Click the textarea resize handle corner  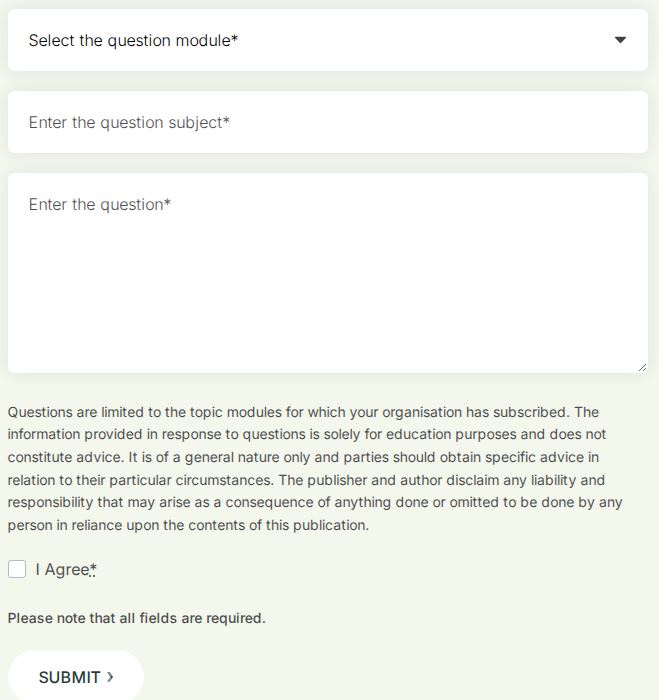[641, 367]
